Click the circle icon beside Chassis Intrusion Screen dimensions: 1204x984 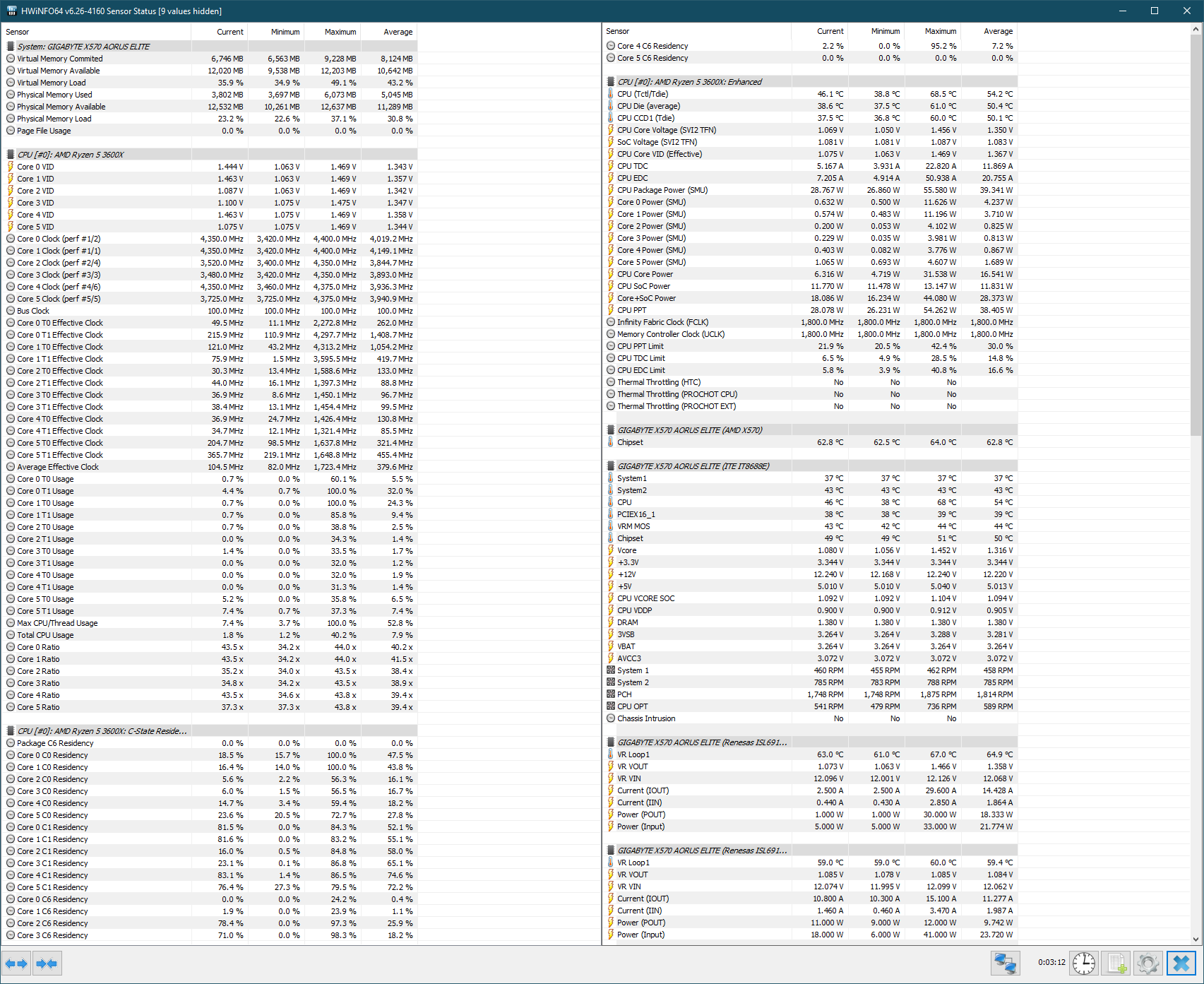[x=611, y=718]
